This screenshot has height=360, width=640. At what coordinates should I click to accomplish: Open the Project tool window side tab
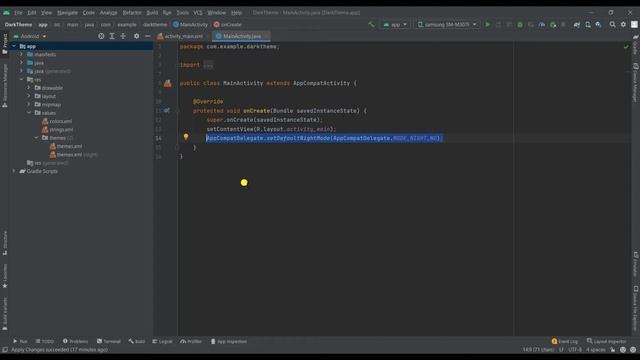(5, 44)
